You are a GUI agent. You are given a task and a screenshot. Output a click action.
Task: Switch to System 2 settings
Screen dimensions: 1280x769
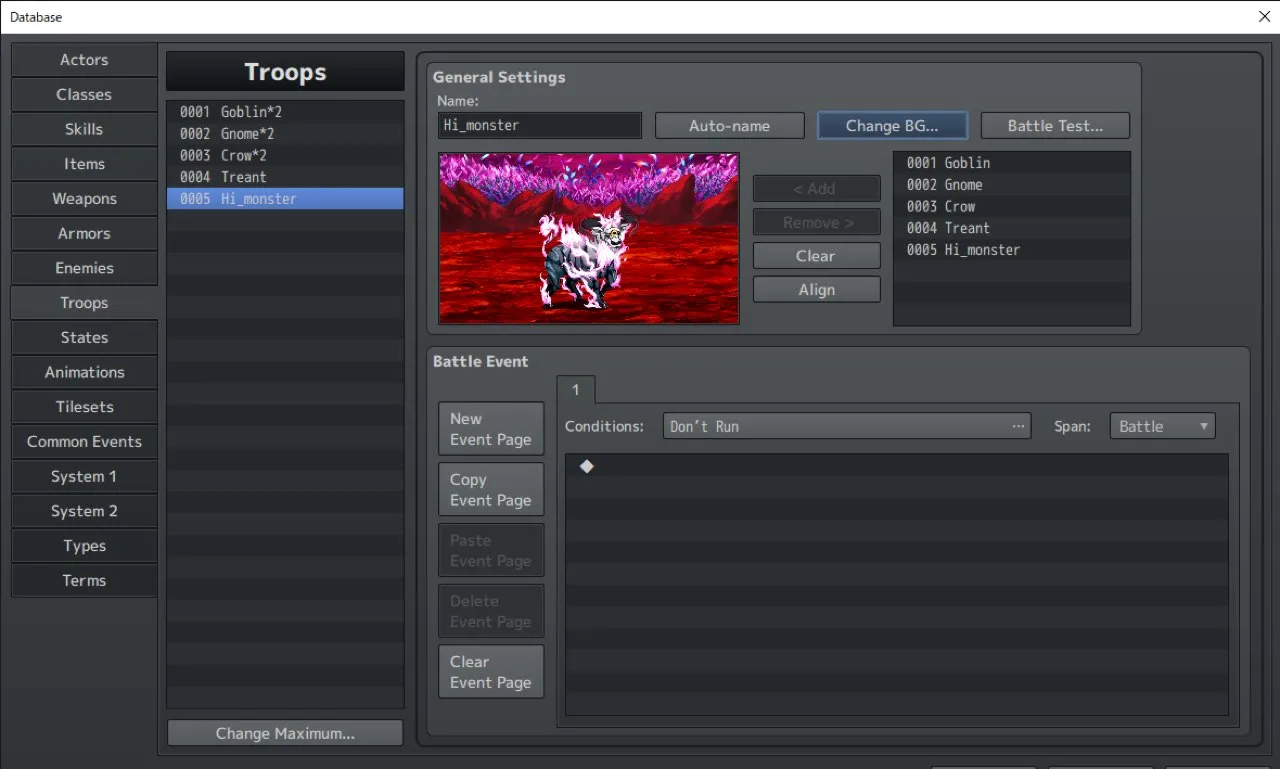pyautogui.click(x=84, y=511)
